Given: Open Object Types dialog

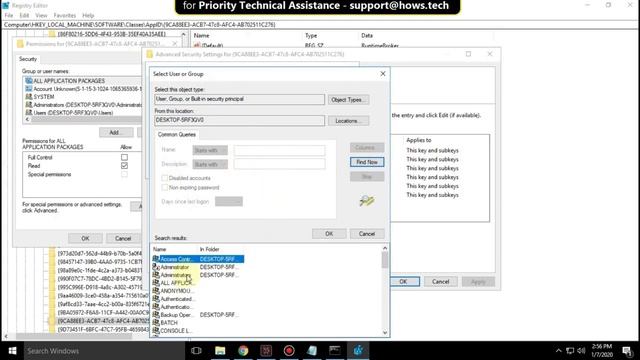Looking at the screenshot, I should [348, 100].
